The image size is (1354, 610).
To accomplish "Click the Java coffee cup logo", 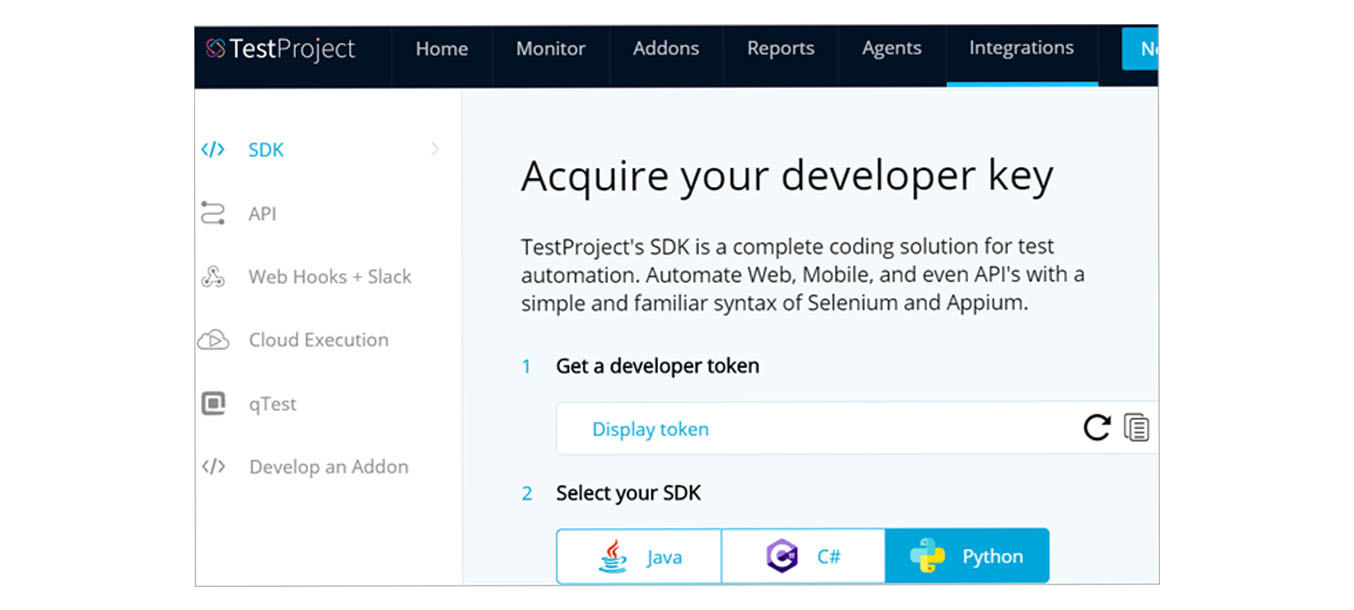I will point(613,556).
